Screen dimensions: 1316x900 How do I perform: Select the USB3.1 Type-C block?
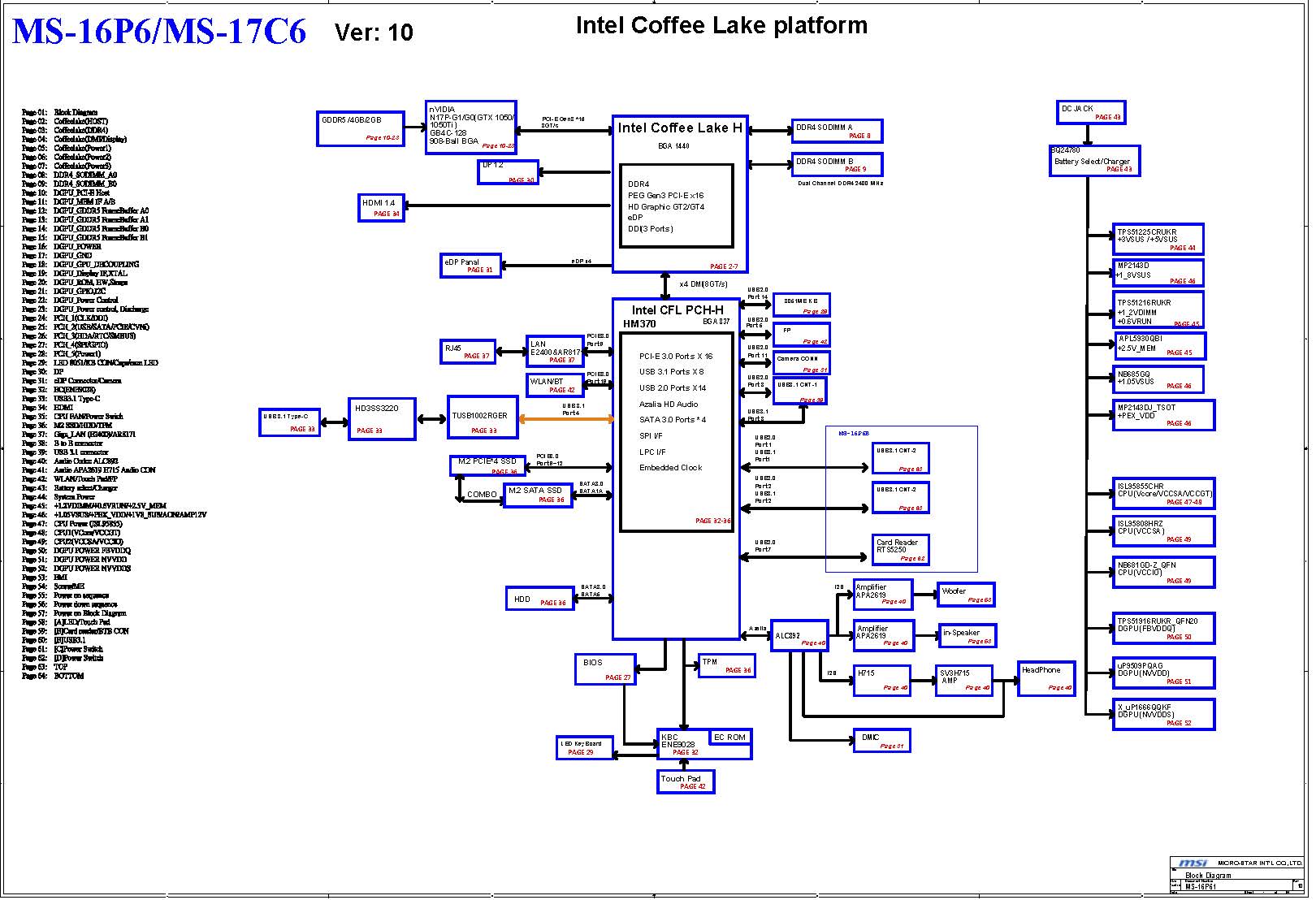point(289,422)
